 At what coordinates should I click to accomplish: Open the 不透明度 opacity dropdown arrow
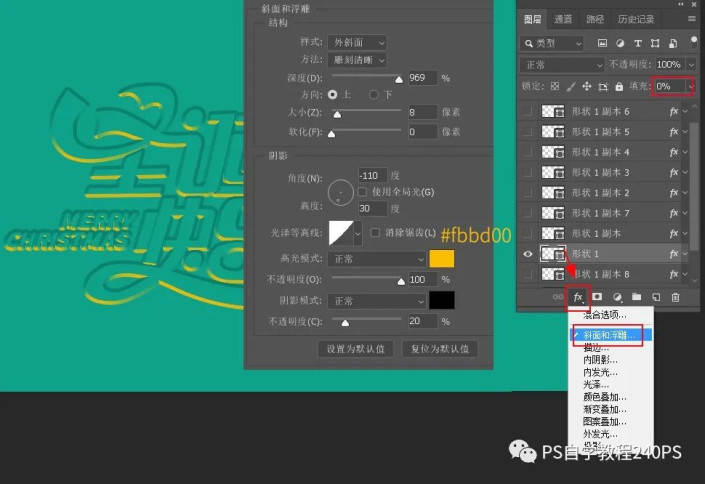tap(691, 65)
